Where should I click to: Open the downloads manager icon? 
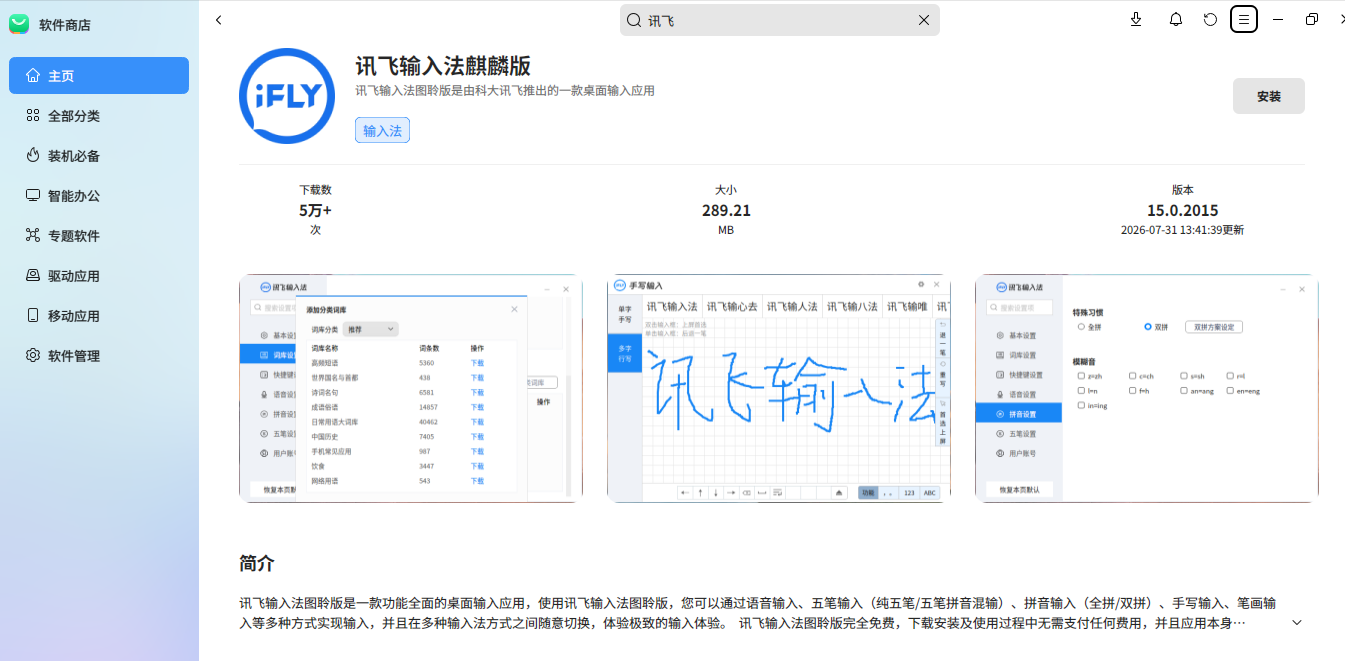pyautogui.click(x=1136, y=20)
